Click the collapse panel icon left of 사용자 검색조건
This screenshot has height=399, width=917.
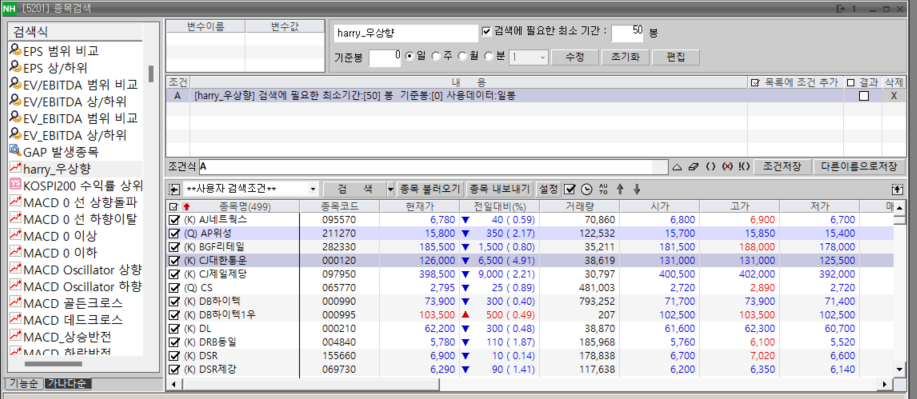174,190
